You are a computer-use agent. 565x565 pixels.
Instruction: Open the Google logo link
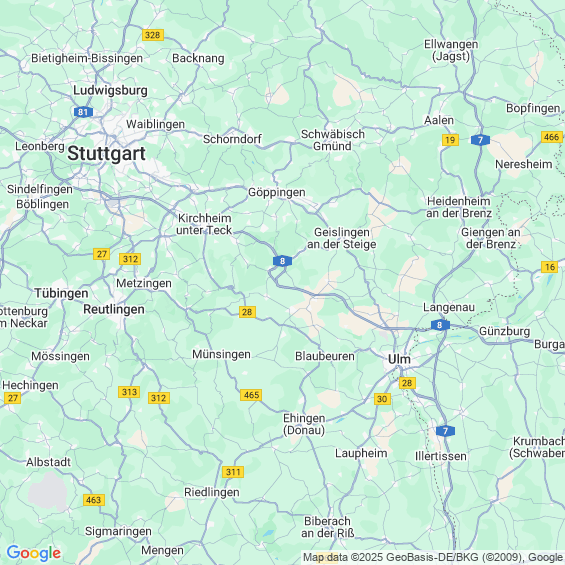(x=34, y=553)
